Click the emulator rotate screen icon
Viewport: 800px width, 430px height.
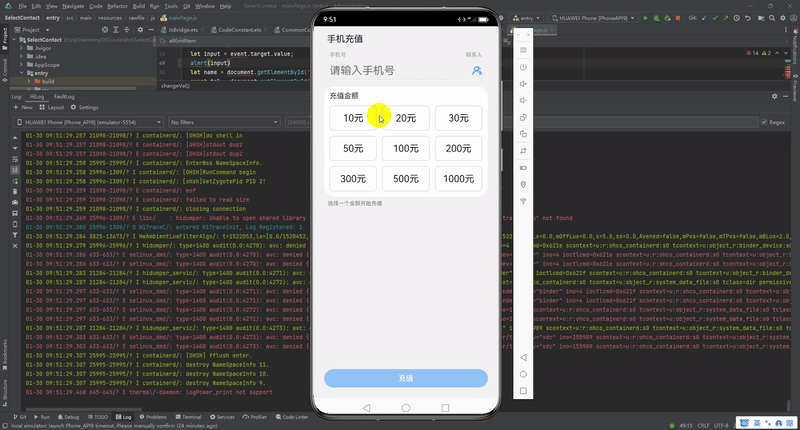tap(523, 117)
